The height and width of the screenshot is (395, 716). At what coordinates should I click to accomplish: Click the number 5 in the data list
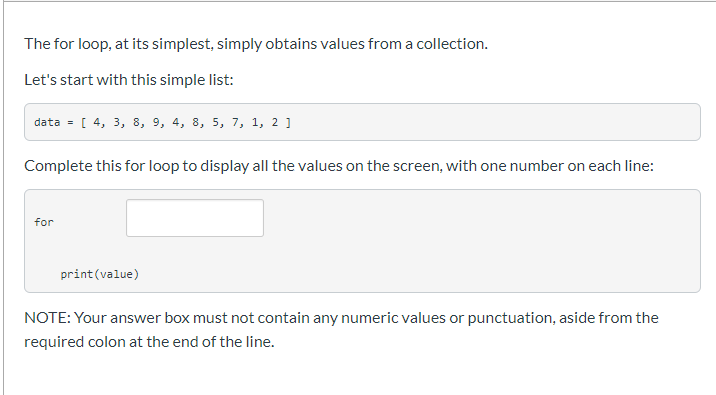(x=216, y=122)
